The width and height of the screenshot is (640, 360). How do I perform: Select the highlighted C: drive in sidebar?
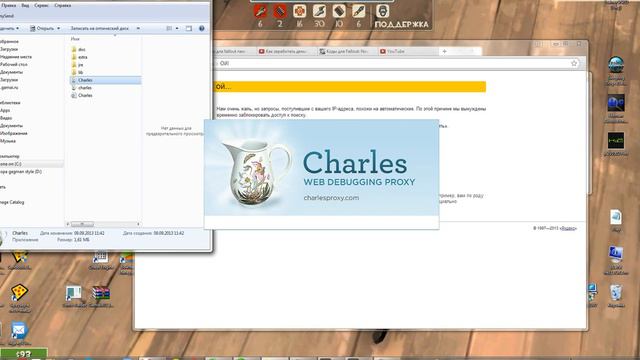click(31, 164)
